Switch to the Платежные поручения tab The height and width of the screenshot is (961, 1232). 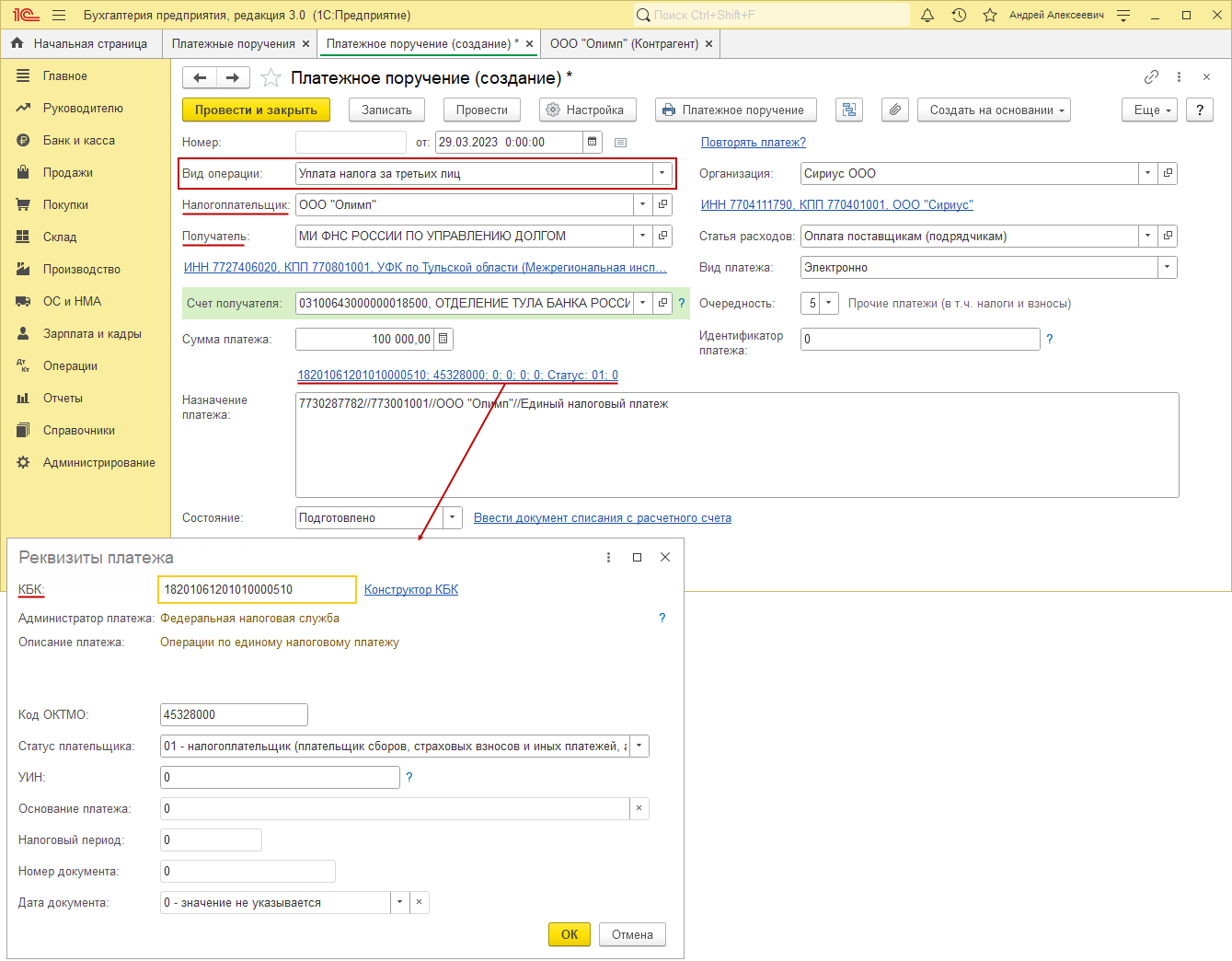point(233,43)
